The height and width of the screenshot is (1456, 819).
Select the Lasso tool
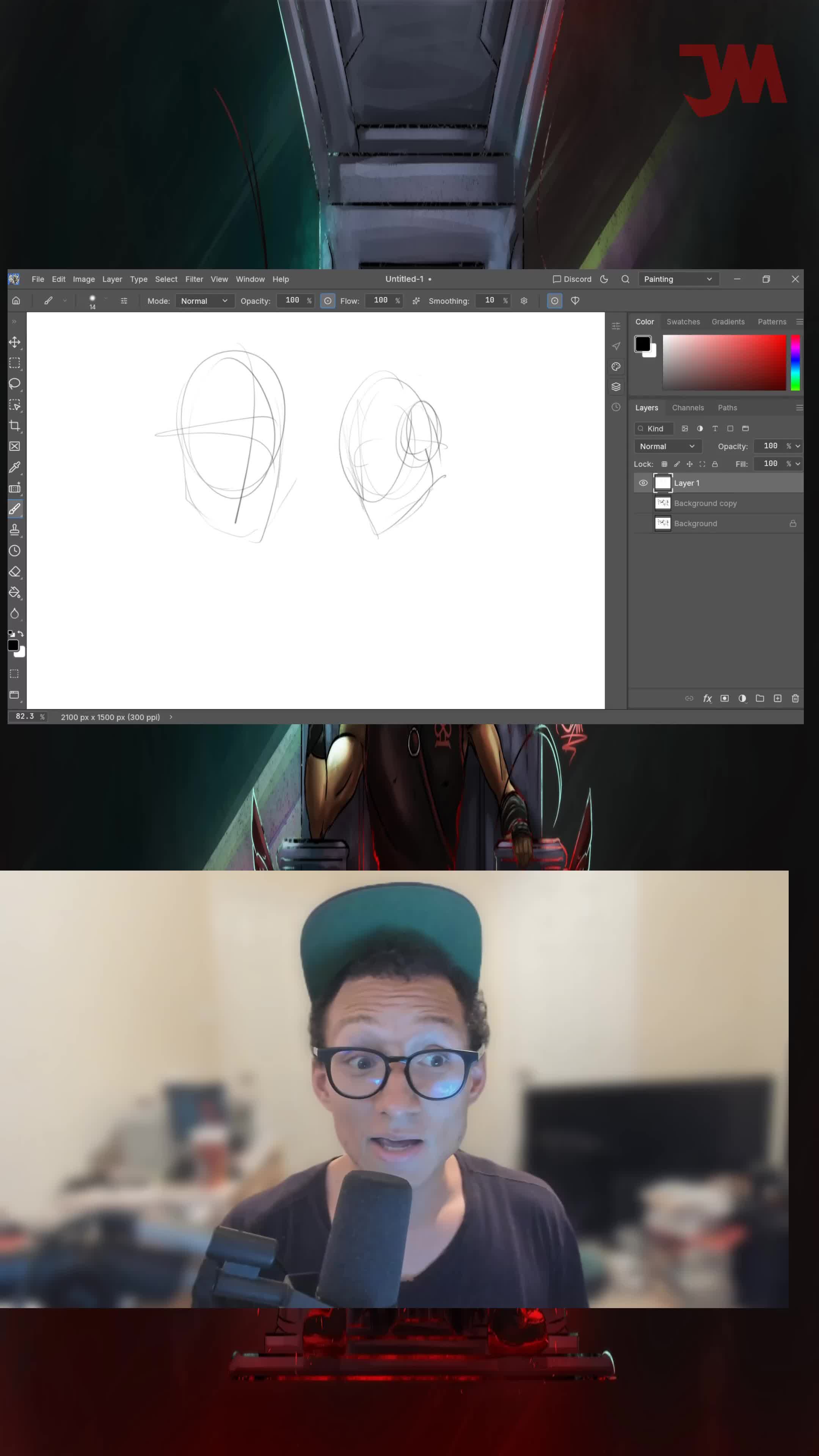click(x=15, y=384)
